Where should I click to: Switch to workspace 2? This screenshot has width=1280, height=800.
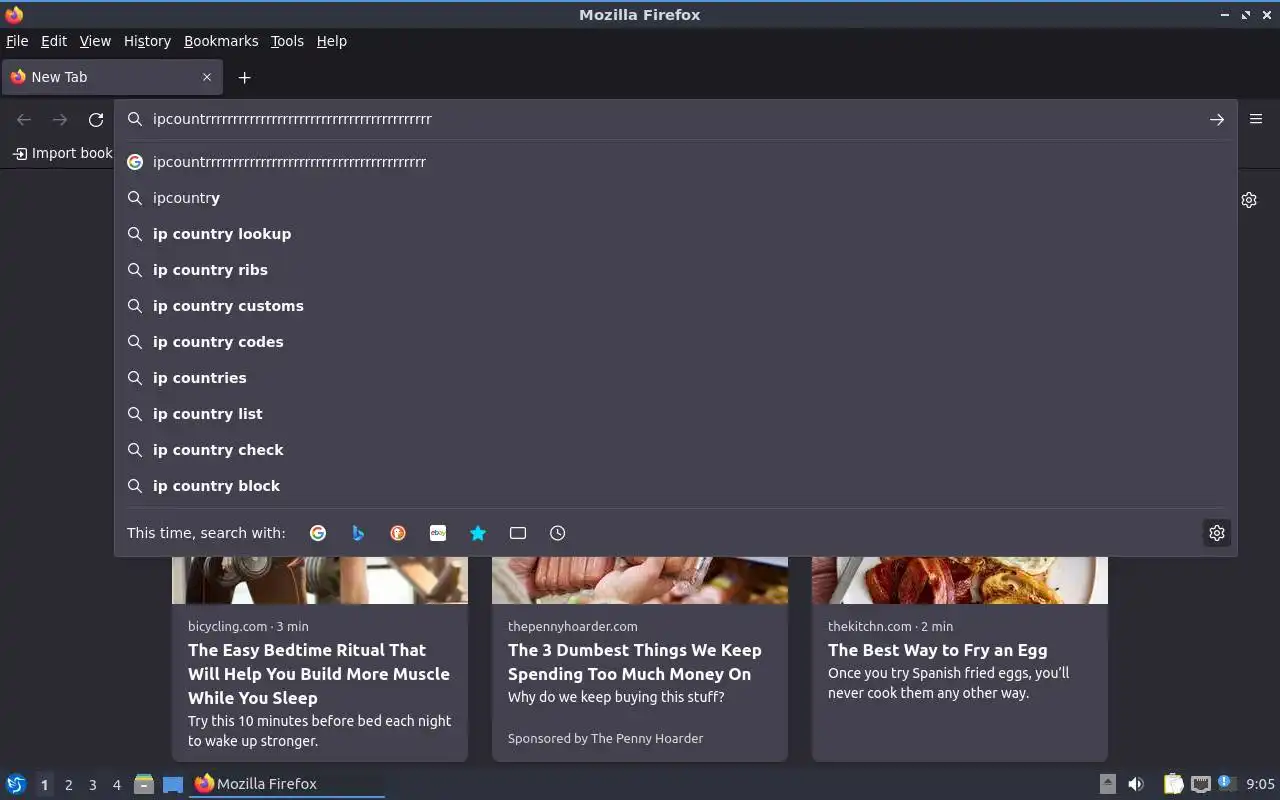pyautogui.click(x=68, y=785)
